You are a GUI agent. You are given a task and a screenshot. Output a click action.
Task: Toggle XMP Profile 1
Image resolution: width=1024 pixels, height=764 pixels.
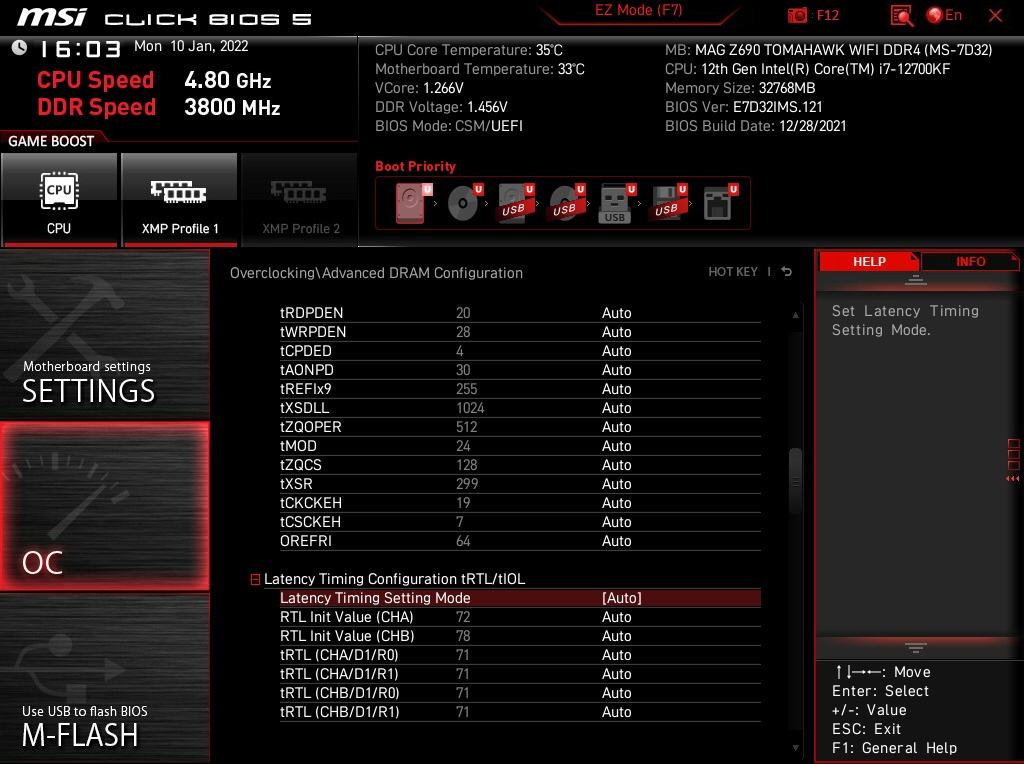(180, 200)
